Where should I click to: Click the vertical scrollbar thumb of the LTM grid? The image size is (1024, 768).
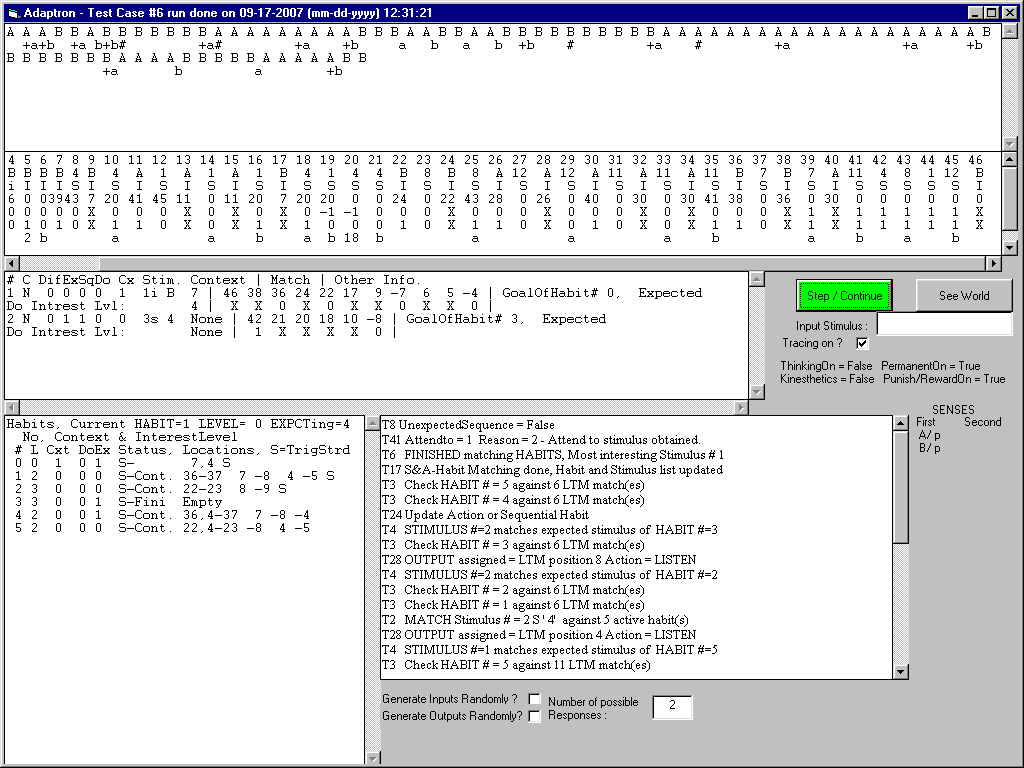click(x=1010, y=198)
